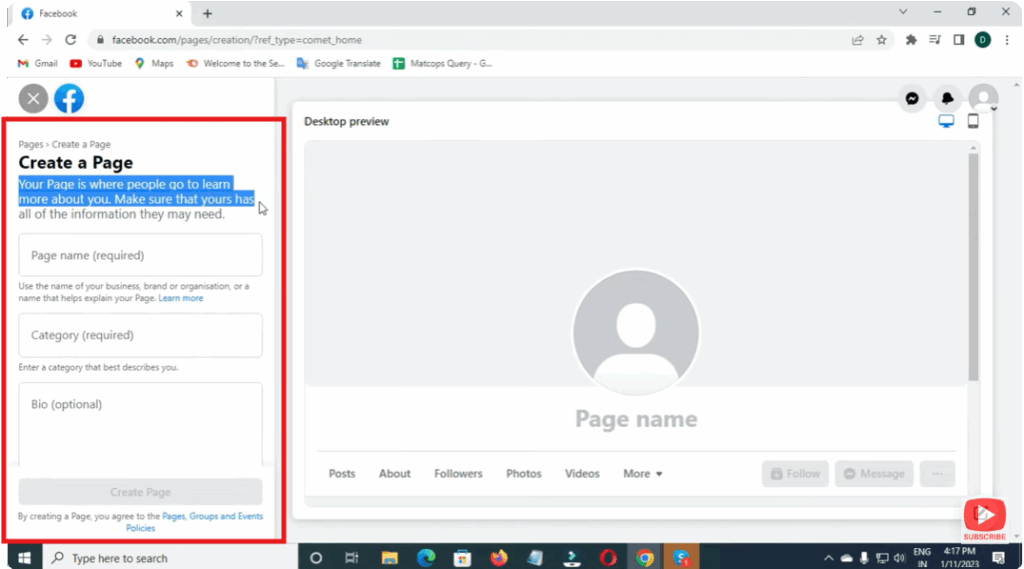Open the Windows Start menu
This screenshot has height=569, width=1024.
[23, 557]
